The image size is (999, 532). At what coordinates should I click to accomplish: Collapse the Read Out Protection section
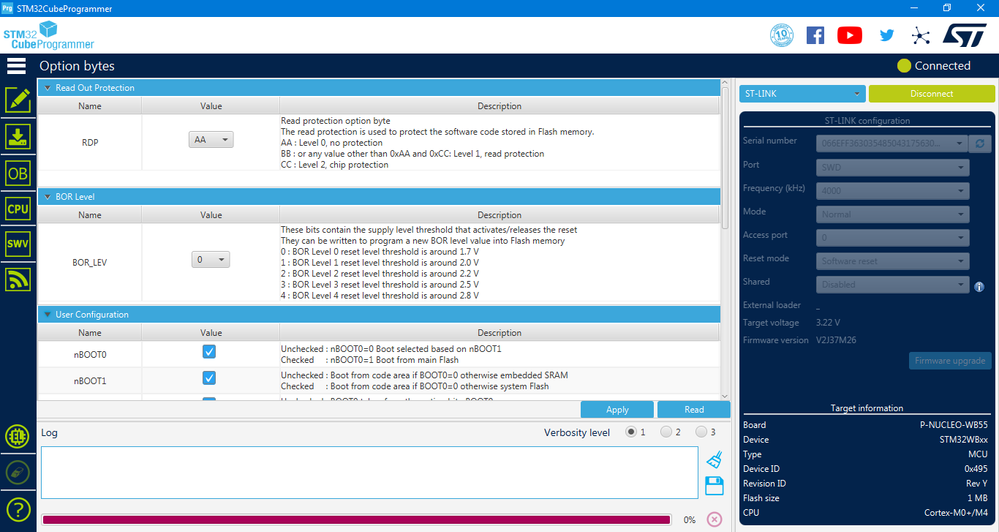tap(47, 88)
